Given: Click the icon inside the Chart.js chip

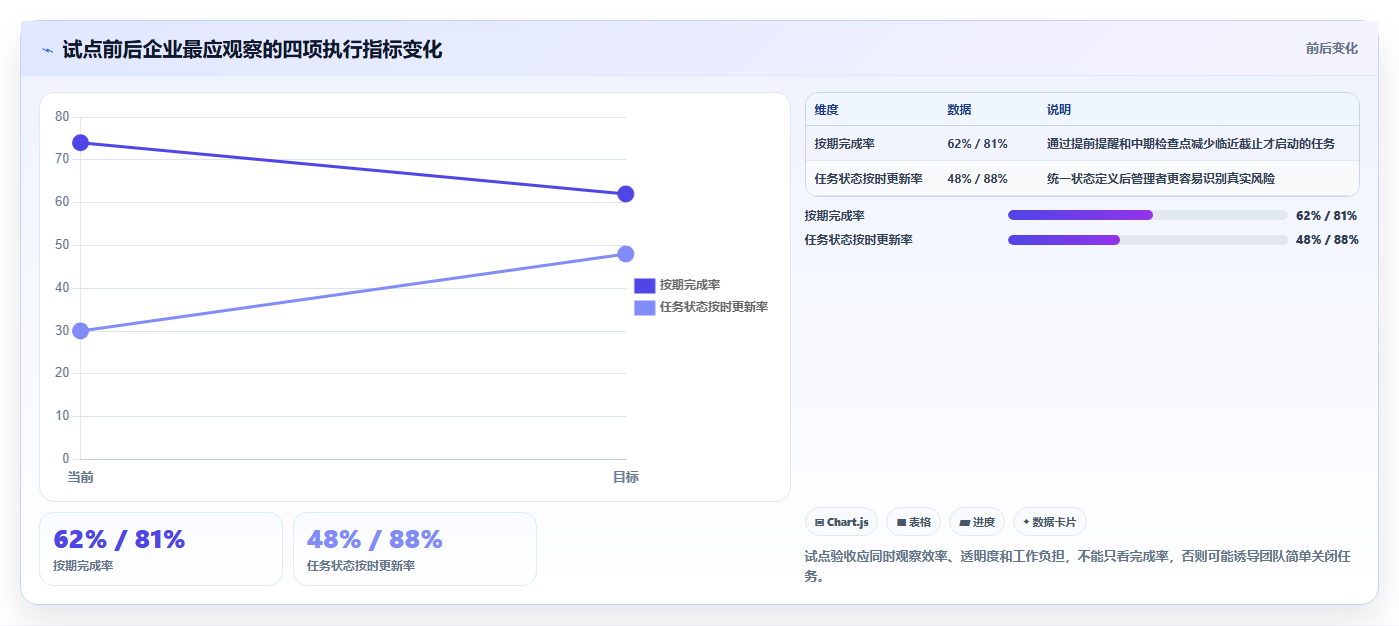Looking at the screenshot, I should point(819,522).
